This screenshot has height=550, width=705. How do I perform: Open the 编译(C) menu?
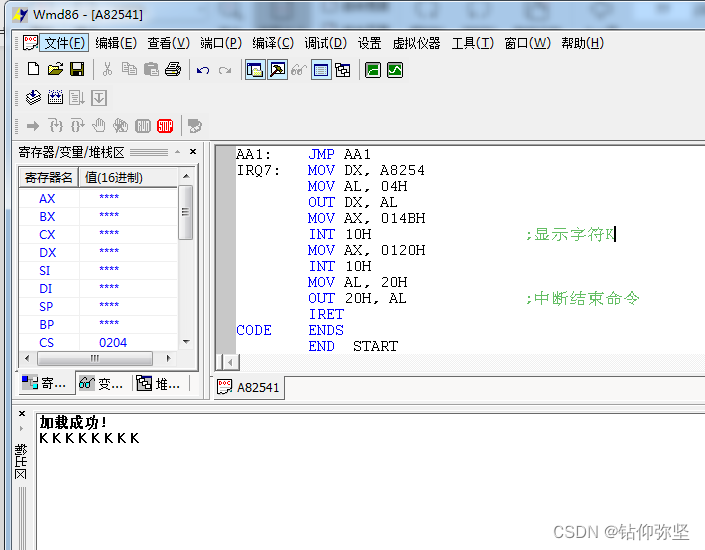273,43
